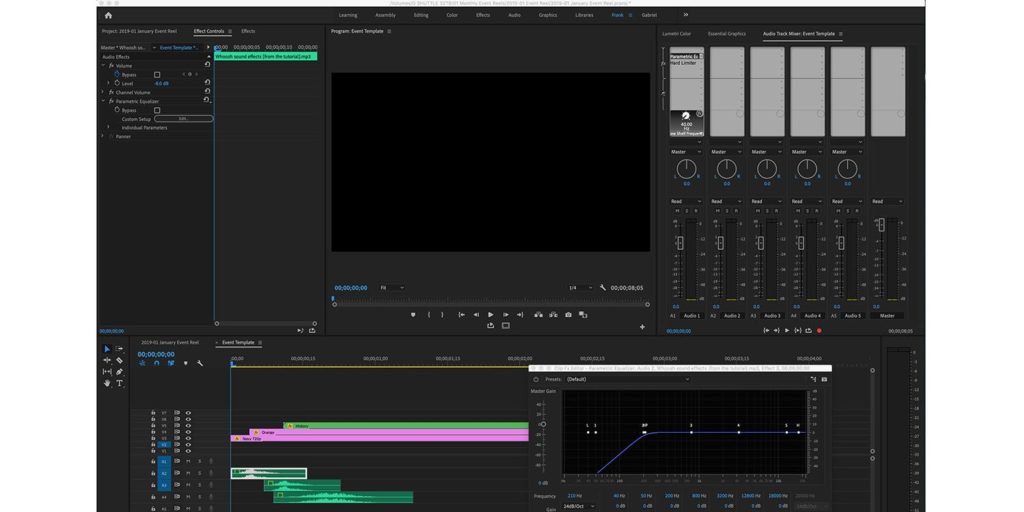Click the Add Marker icon in Program monitor
Screen dimensions: 1024x512
(413, 314)
